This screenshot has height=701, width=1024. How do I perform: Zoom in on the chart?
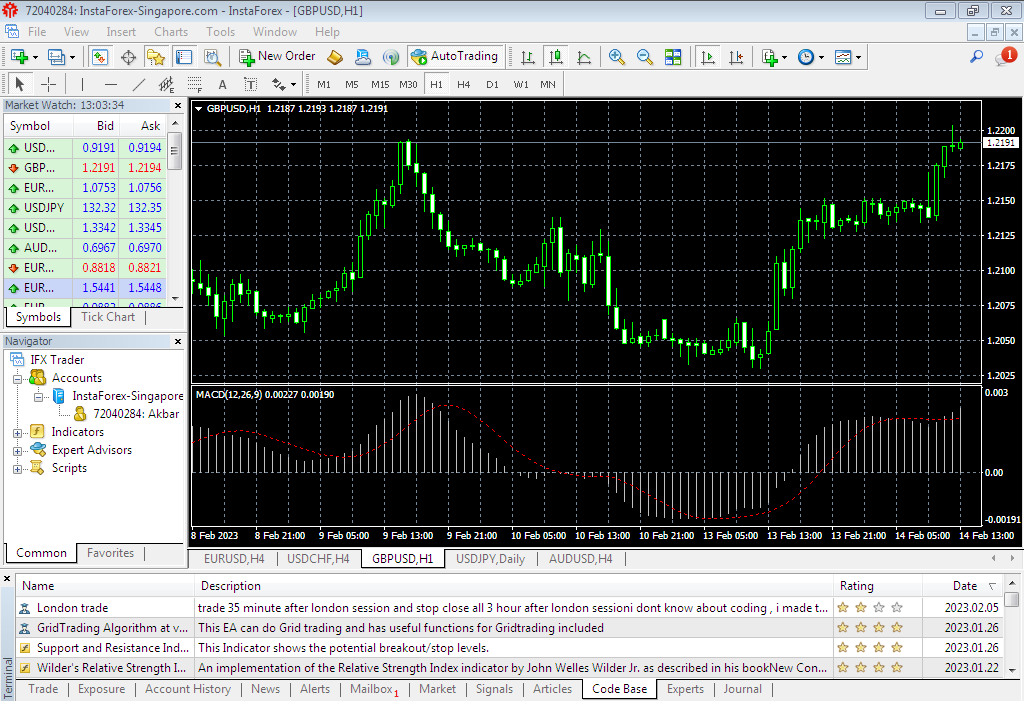point(616,57)
